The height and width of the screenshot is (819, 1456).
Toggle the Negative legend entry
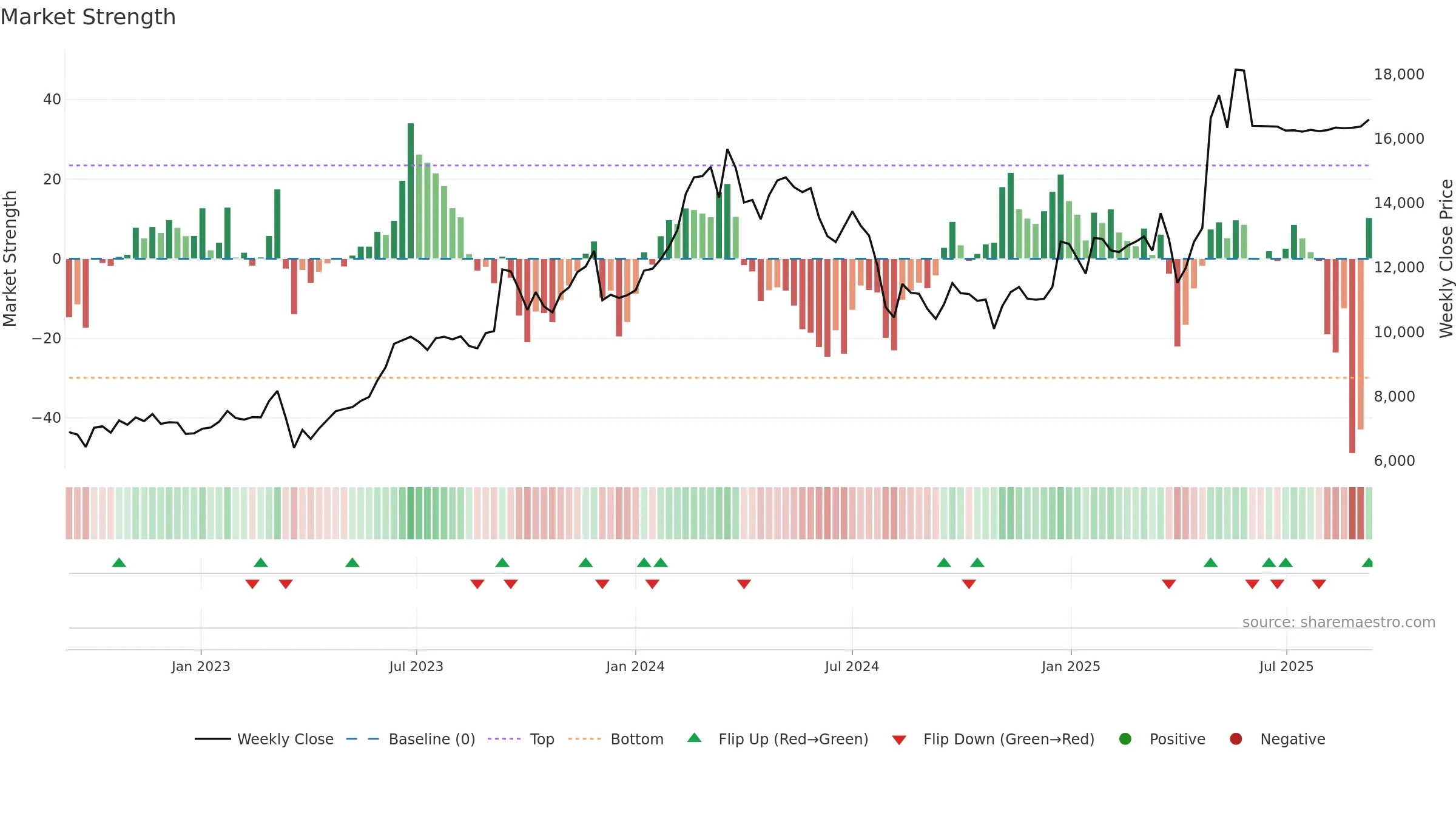pos(1277,739)
